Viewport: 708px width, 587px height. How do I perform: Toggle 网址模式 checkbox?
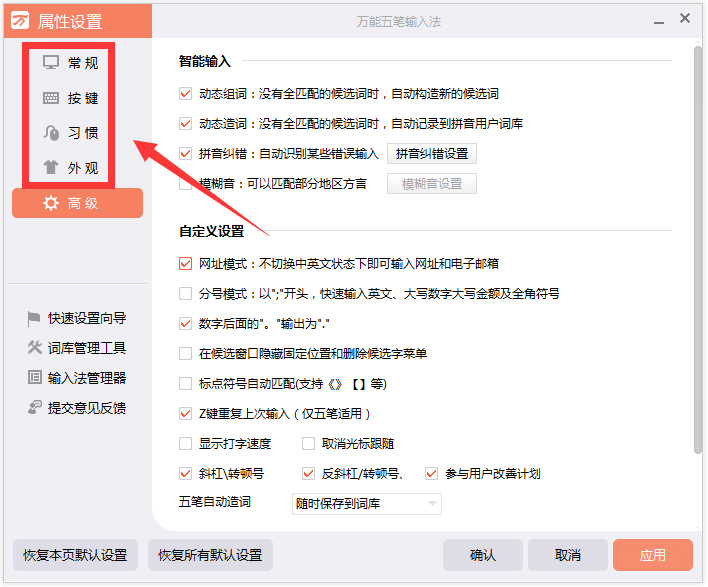[185, 263]
